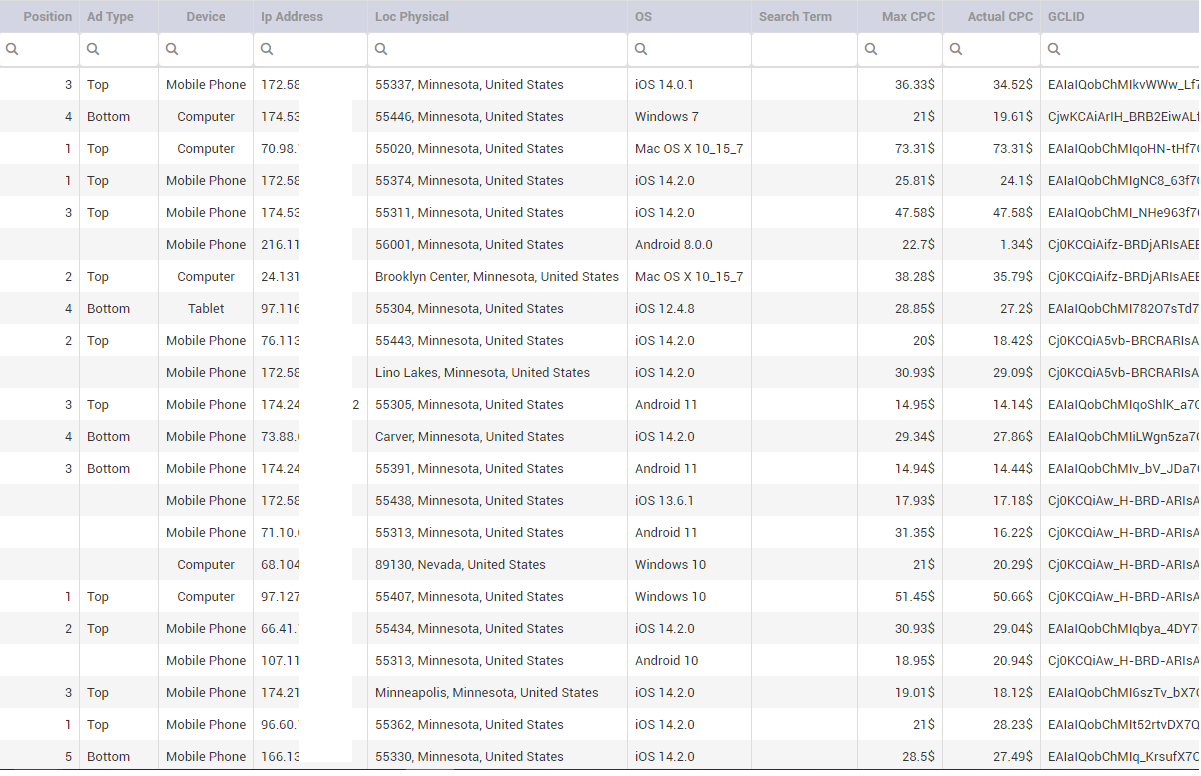Click the Ad Type filter magnifier icon
The image size is (1201, 776).
93,49
